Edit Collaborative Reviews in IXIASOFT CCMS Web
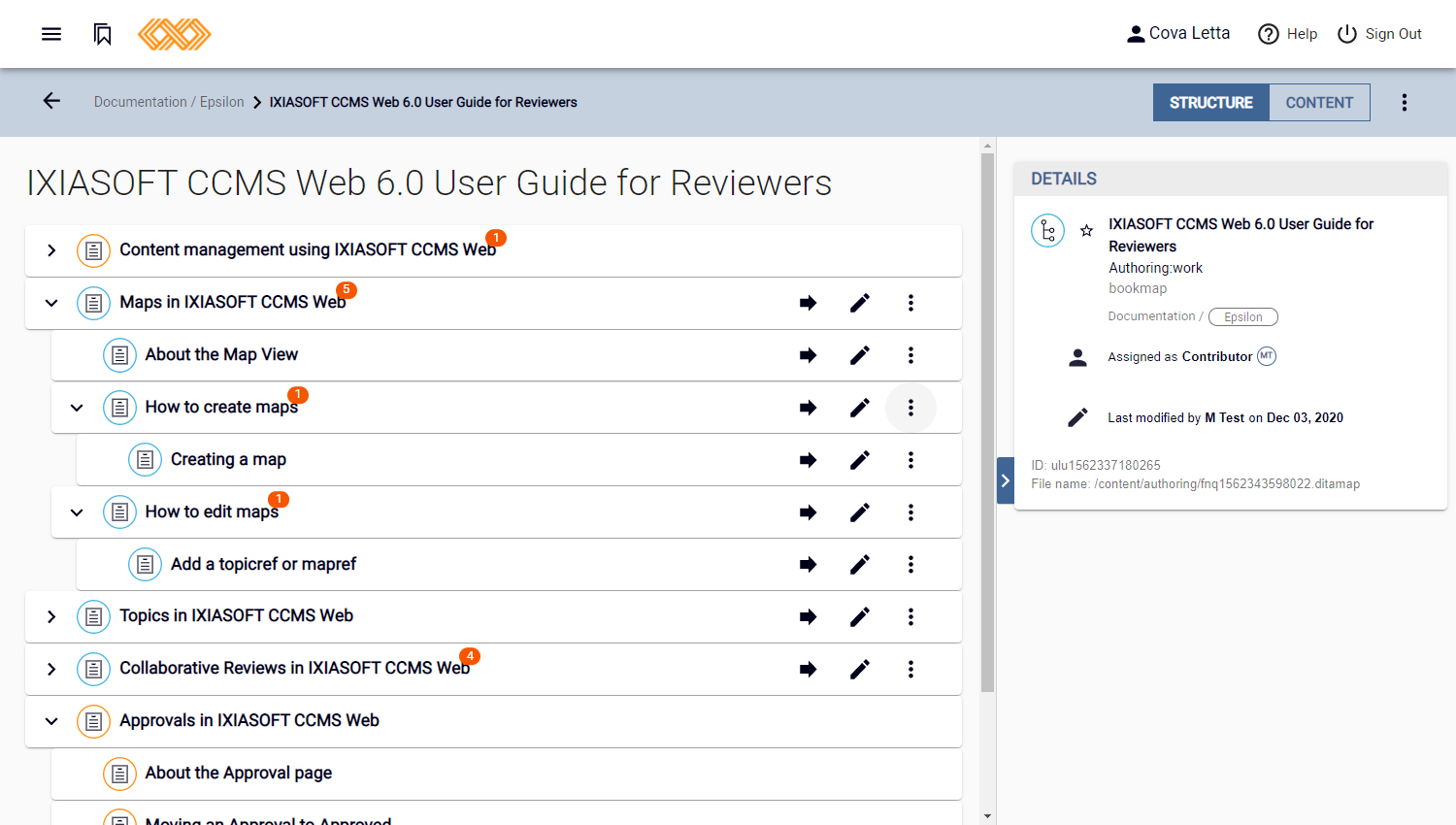The image size is (1456, 825). point(860,669)
